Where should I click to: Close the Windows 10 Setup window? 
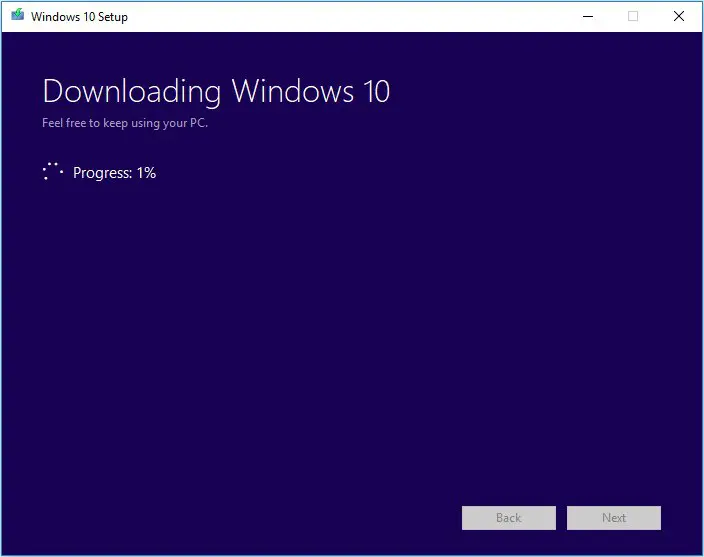(679, 17)
